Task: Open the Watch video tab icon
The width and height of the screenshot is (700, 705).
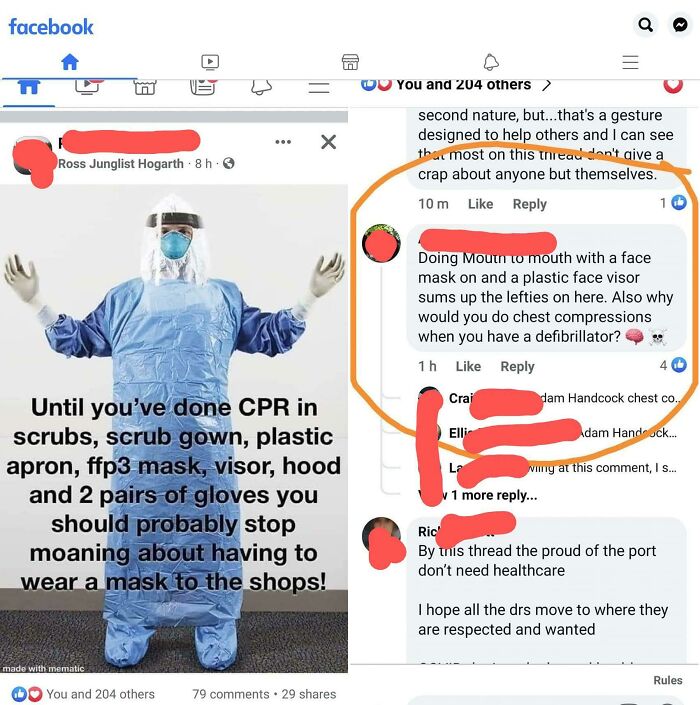Action: point(210,62)
